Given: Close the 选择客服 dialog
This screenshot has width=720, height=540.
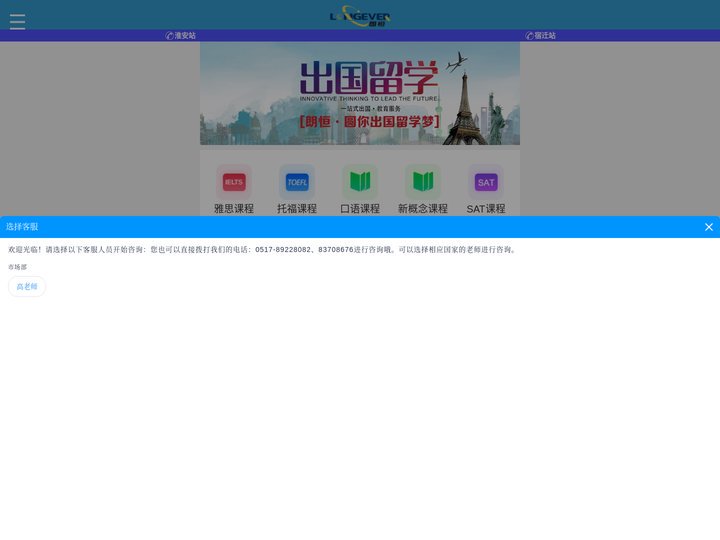Looking at the screenshot, I should coord(709,227).
